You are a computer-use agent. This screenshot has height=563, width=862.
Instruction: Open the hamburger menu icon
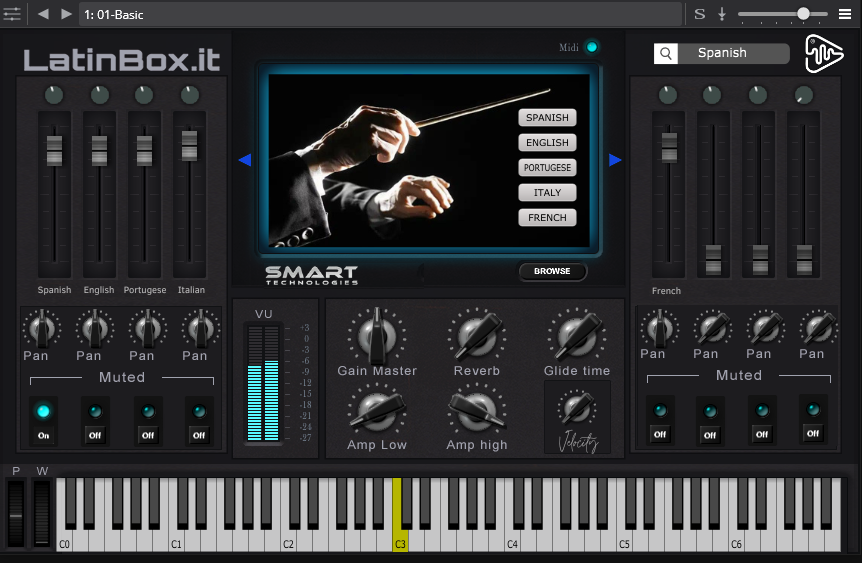click(x=845, y=14)
